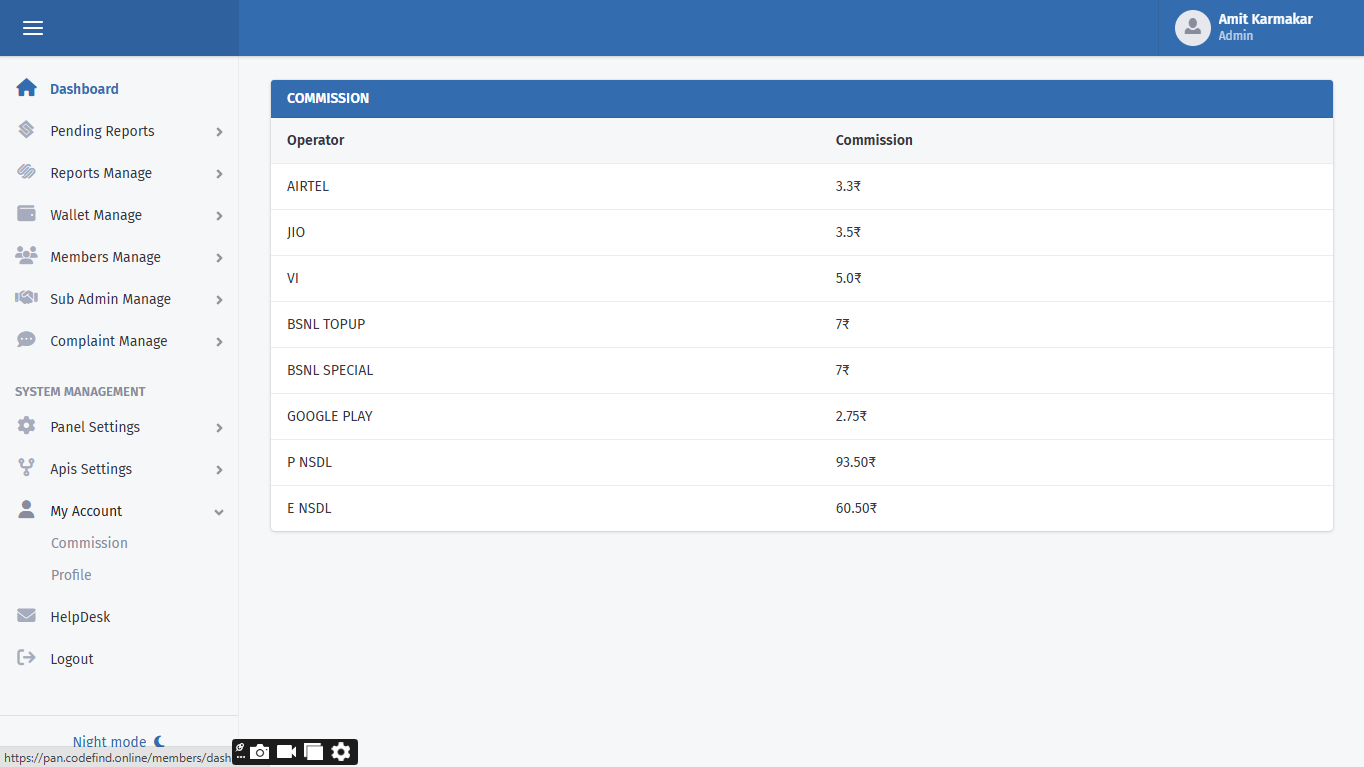Click the Panel Settings gear icon
Screen dimensions: 1364x767
tap(27, 426)
